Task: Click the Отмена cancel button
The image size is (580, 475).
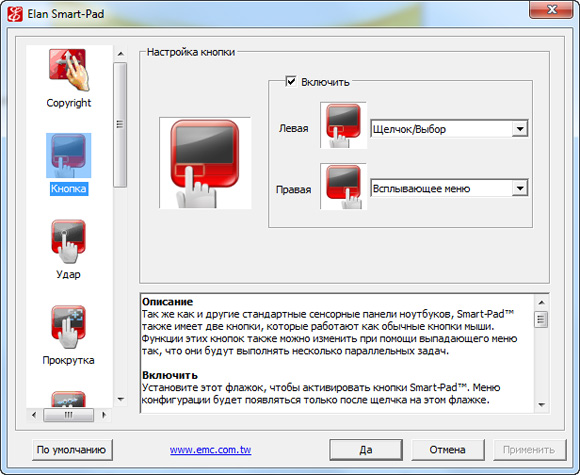Action: tap(448, 450)
